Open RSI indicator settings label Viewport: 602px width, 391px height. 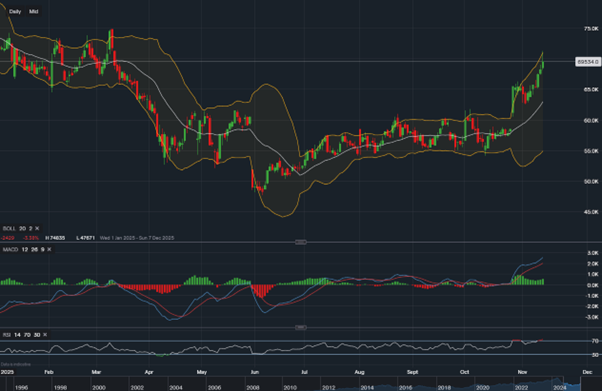pos(7,335)
